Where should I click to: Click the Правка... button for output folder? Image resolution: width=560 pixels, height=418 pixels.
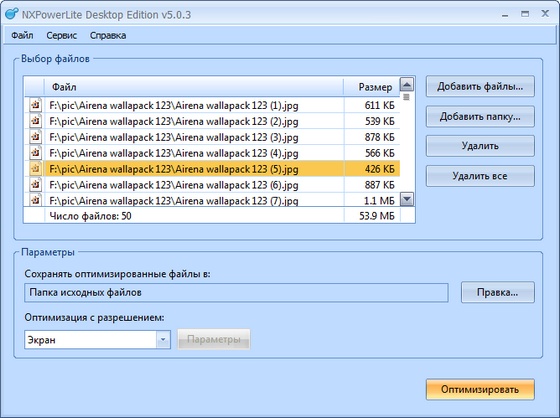[x=498, y=292]
